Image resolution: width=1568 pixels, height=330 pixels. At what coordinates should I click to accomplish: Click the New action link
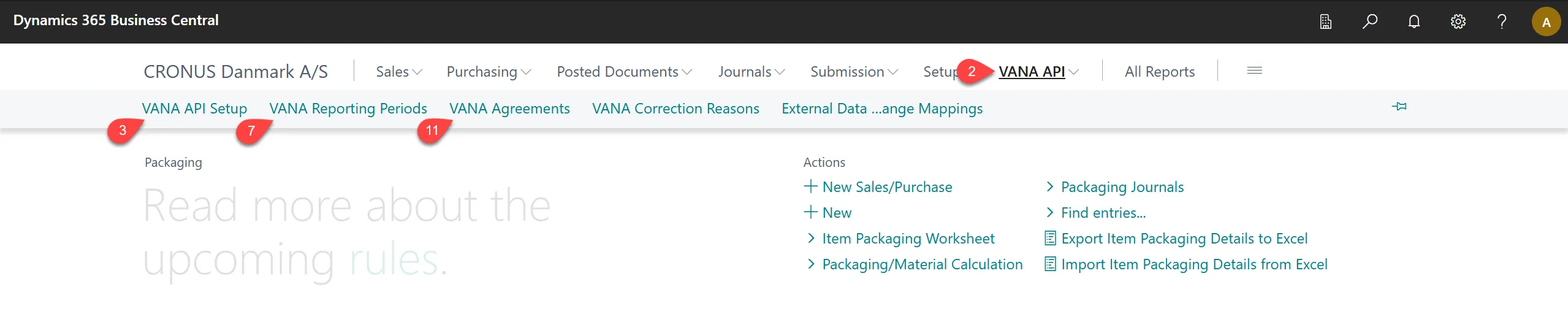(x=837, y=213)
